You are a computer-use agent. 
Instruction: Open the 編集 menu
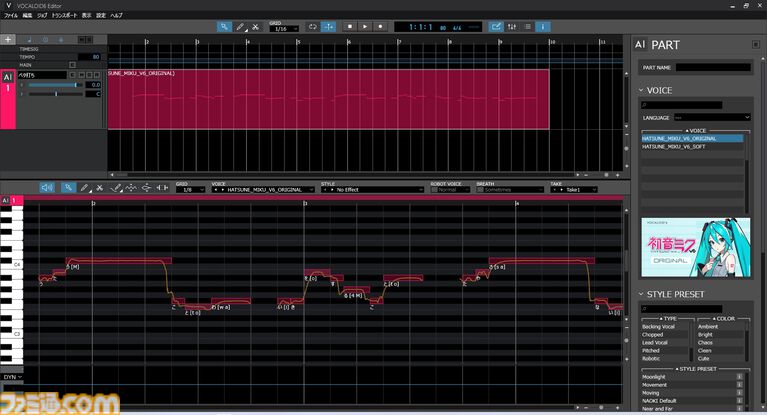(x=27, y=16)
